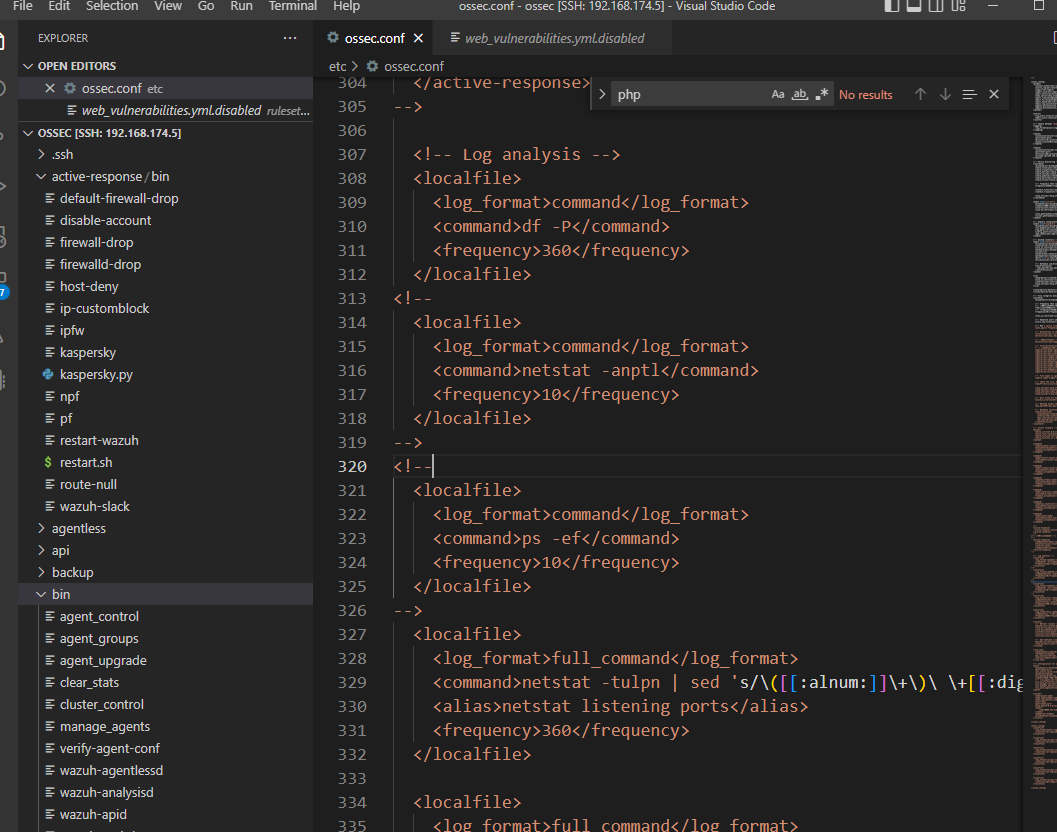Image resolution: width=1057 pixels, height=832 pixels.
Task: Toggle primary sidebar layout icon
Action: [x=892, y=6]
